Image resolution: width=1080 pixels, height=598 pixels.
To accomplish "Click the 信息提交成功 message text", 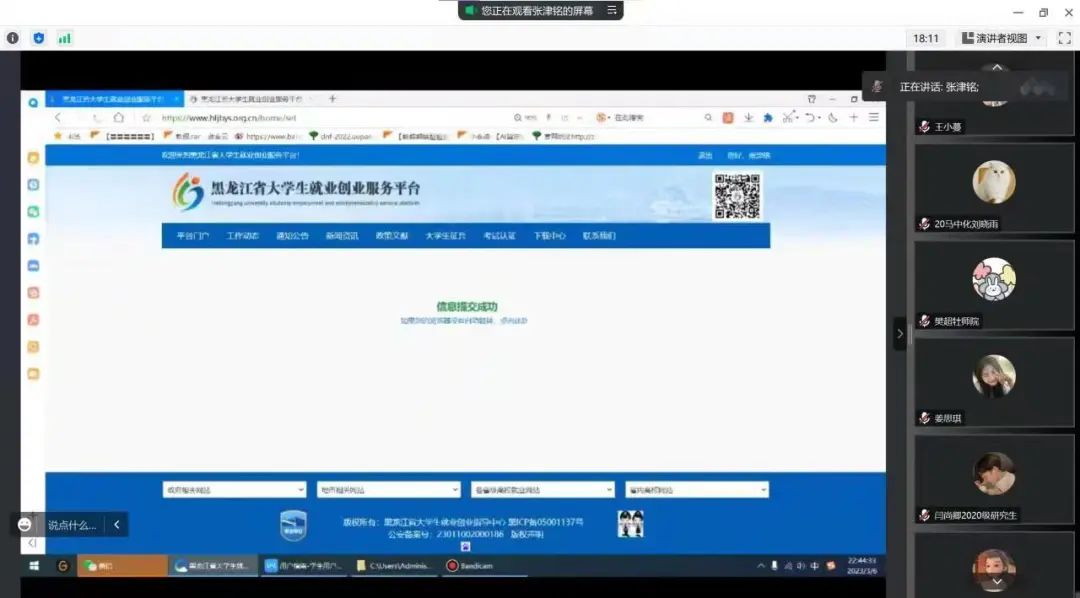I will pos(466,307).
